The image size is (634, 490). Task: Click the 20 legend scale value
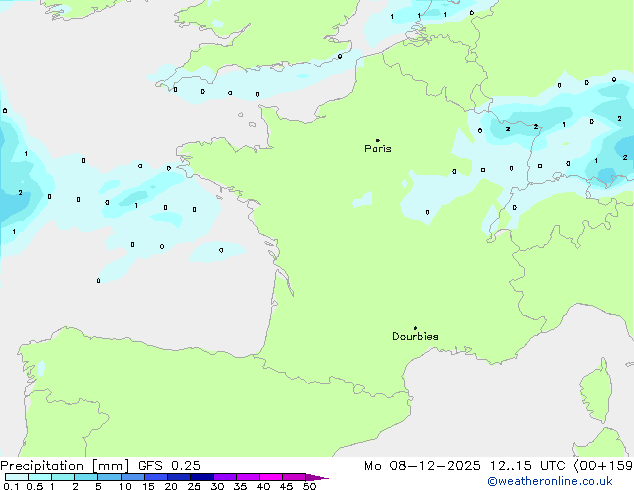[x=171, y=486]
